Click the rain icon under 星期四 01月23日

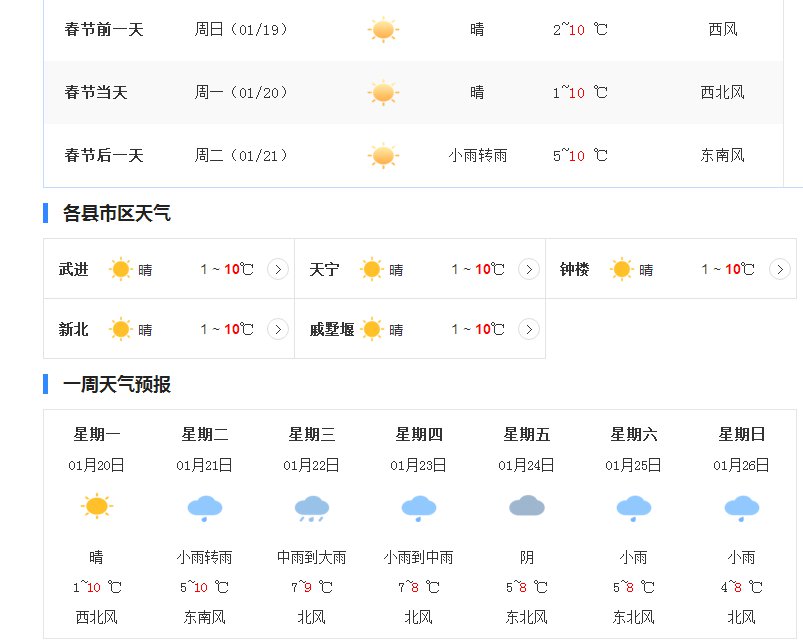click(x=419, y=508)
